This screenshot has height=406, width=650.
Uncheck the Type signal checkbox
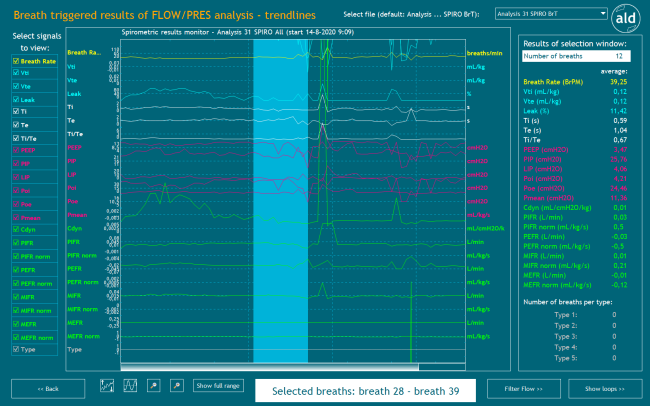point(16,350)
